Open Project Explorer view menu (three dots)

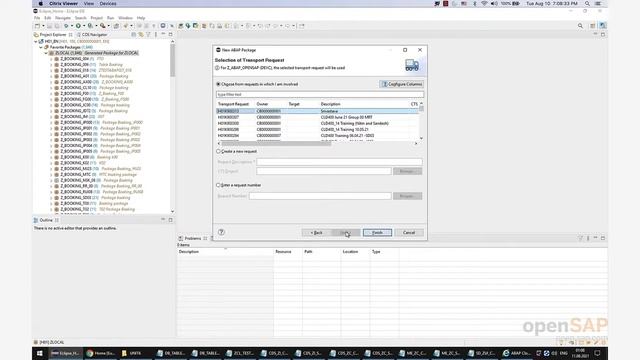point(156,35)
